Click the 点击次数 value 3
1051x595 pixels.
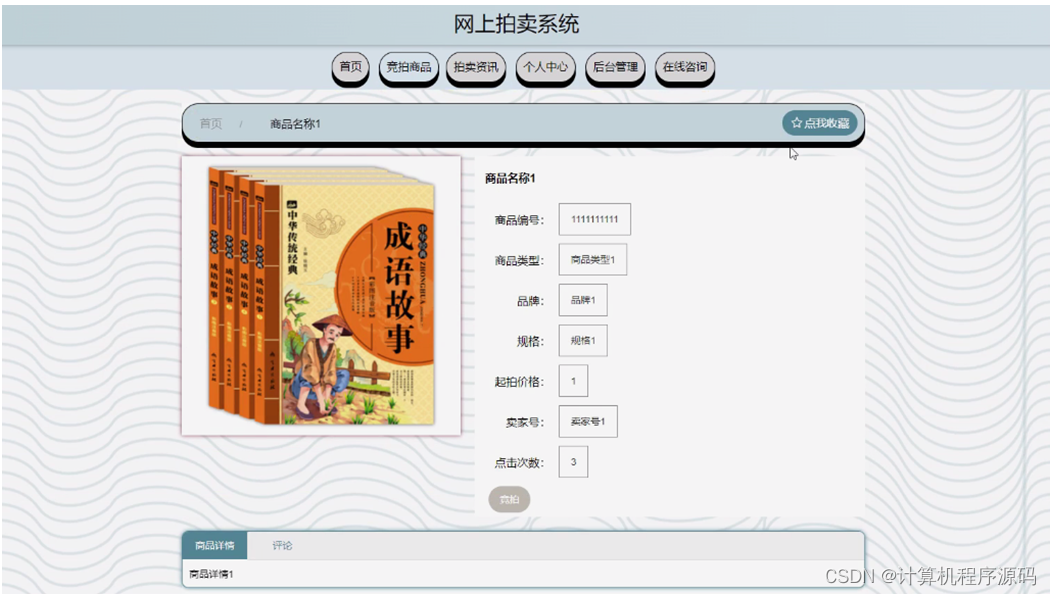pyautogui.click(x=573, y=462)
